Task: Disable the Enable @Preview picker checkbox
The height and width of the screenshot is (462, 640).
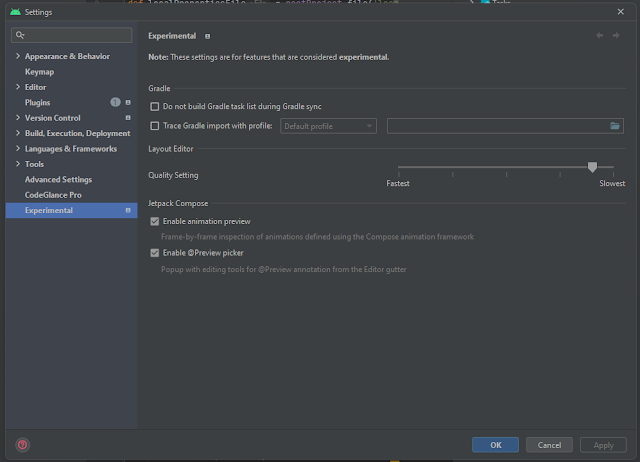Action: (154, 253)
